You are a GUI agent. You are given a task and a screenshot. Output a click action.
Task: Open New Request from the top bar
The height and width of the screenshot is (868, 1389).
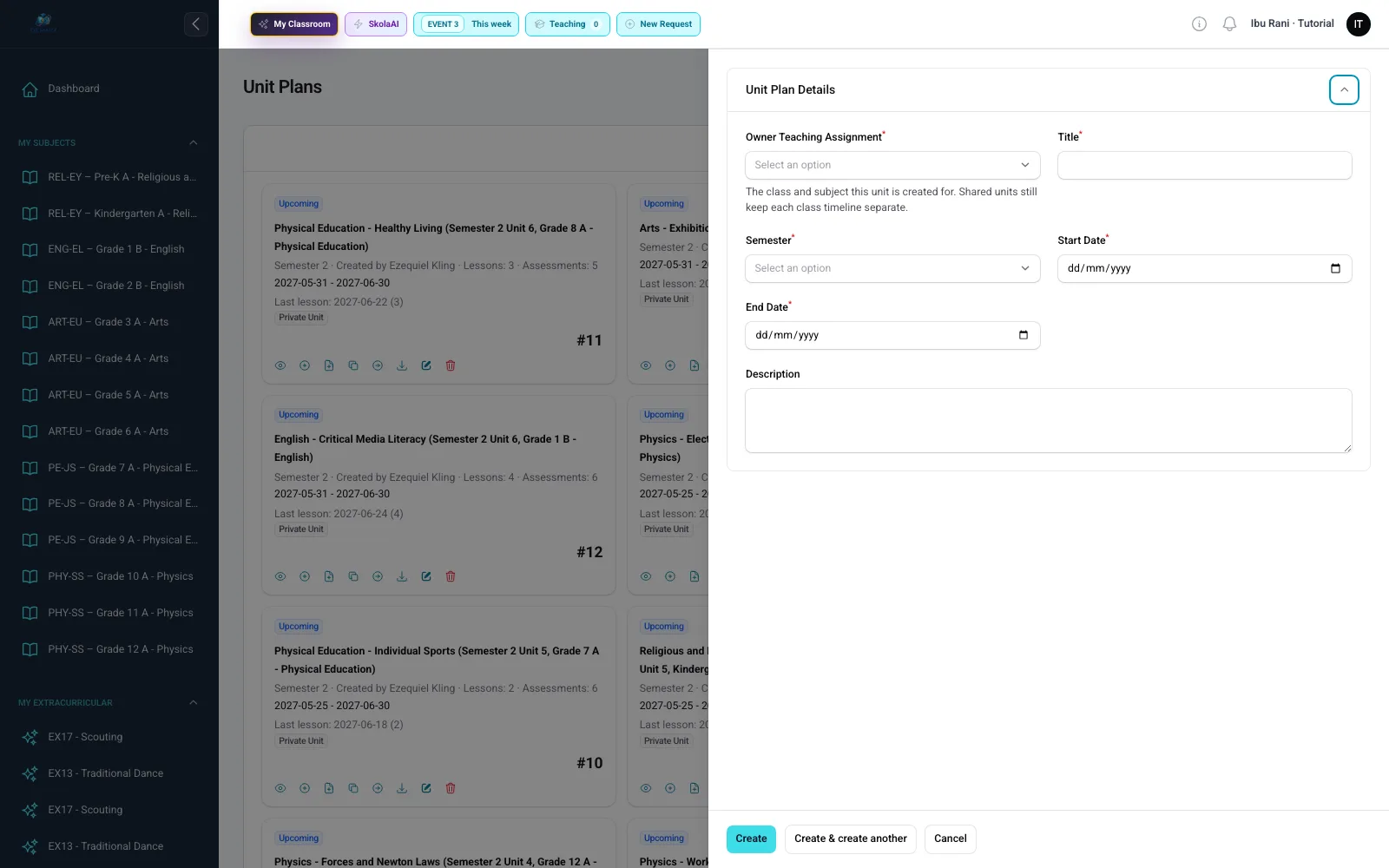pos(658,24)
